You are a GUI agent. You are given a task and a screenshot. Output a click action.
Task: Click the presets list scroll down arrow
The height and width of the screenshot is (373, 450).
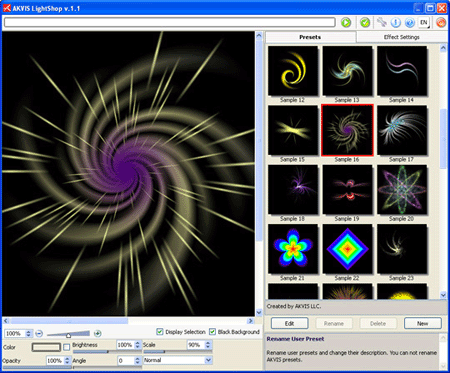pyautogui.click(x=443, y=295)
